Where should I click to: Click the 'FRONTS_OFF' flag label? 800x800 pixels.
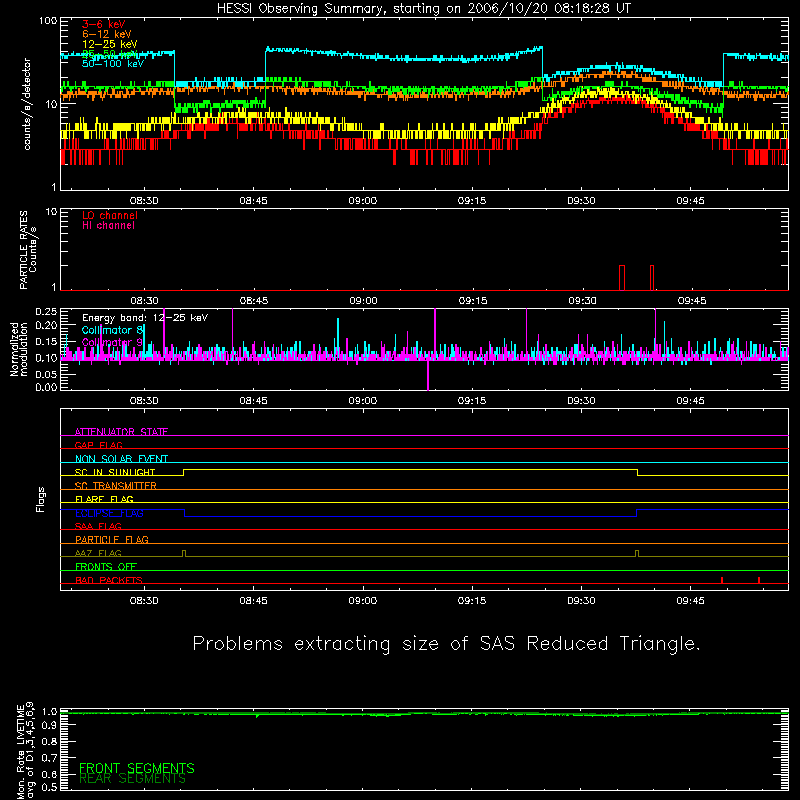click(x=106, y=567)
